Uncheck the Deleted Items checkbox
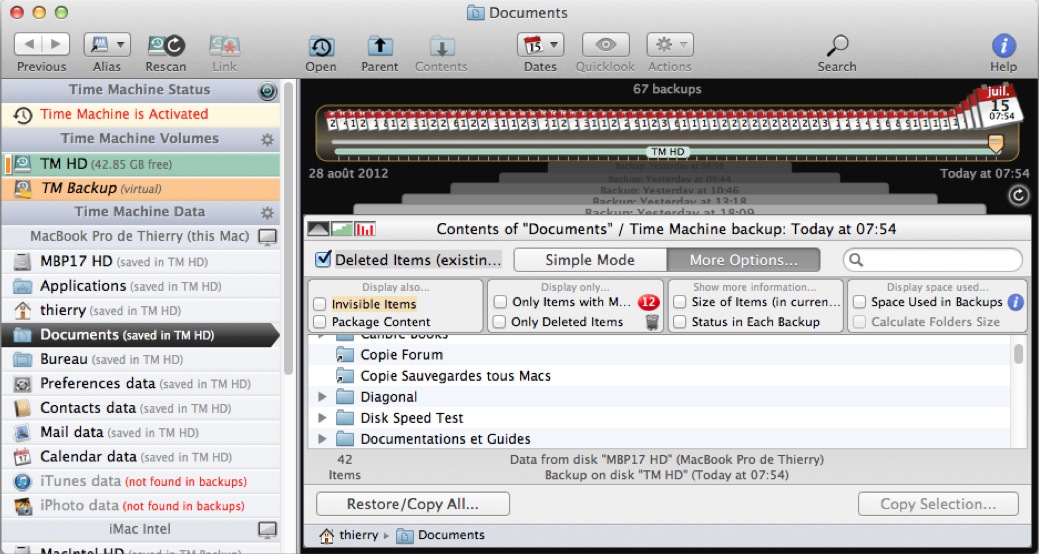Viewport: 1039px width, 554px height. pyautogui.click(x=323, y=259)
